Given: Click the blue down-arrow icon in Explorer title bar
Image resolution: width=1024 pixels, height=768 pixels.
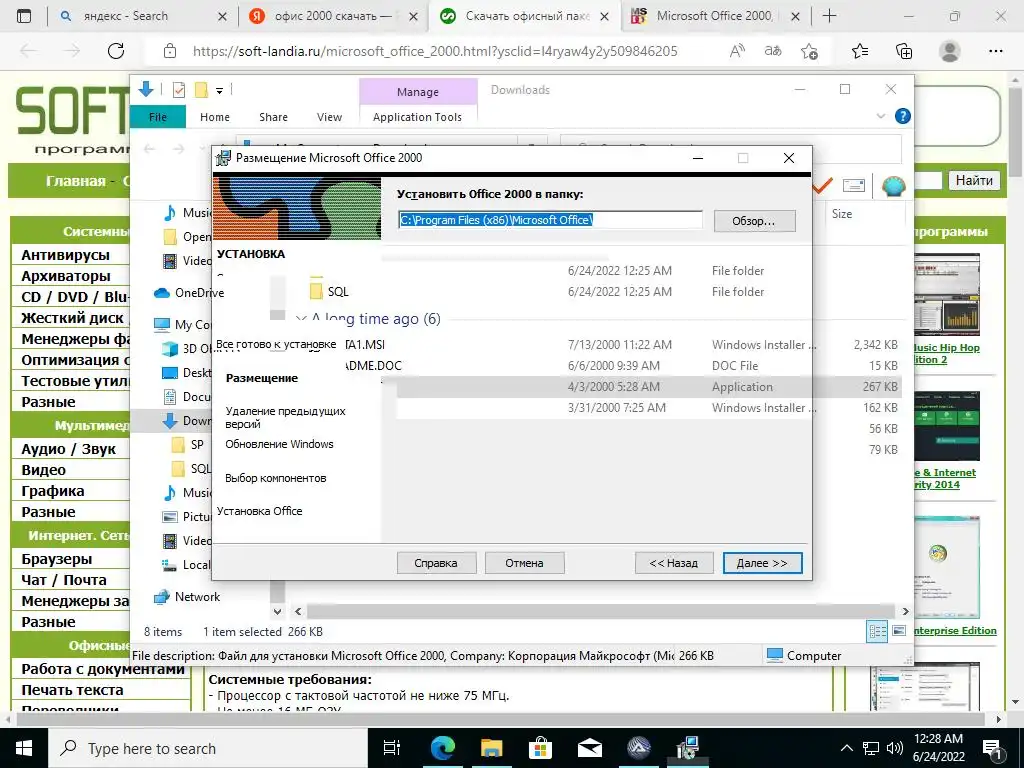Looking at the screenshot, I should pos(146,89).
